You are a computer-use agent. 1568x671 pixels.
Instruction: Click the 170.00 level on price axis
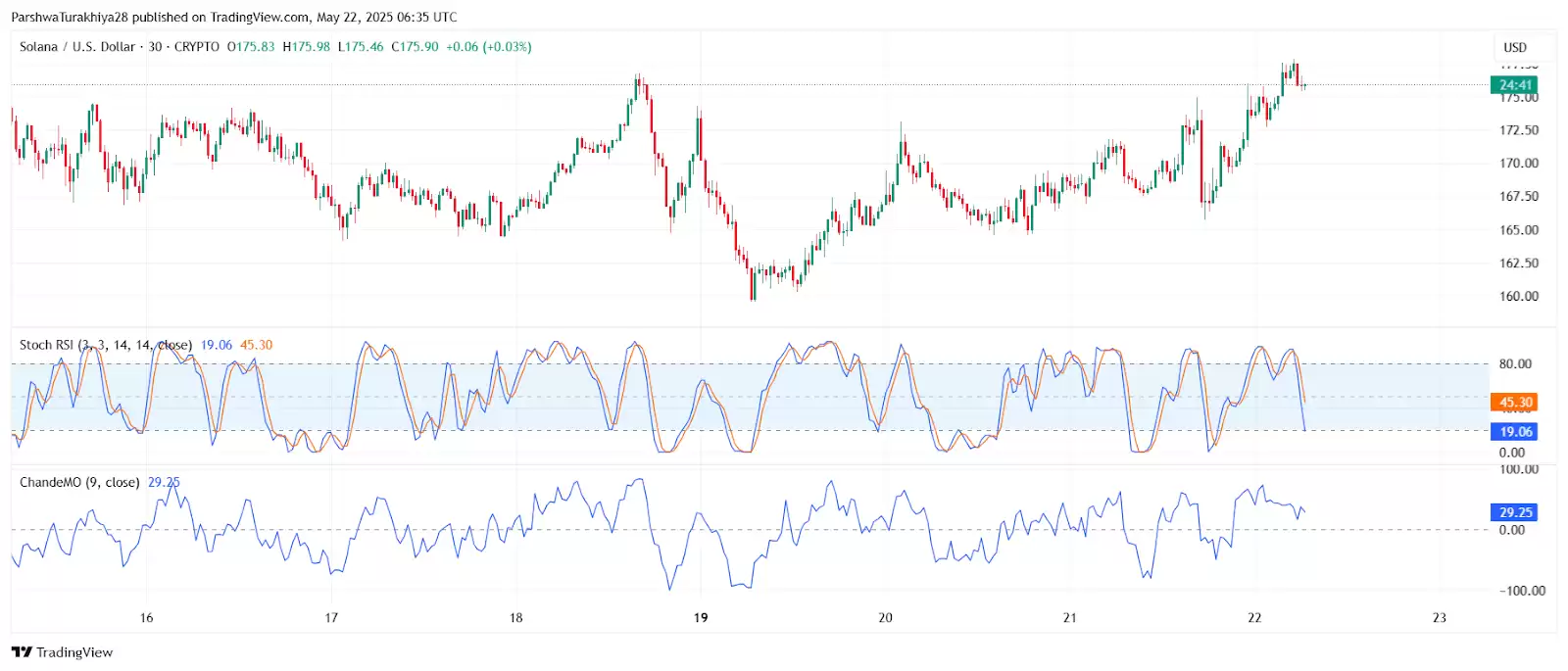tap(1518, 164)
